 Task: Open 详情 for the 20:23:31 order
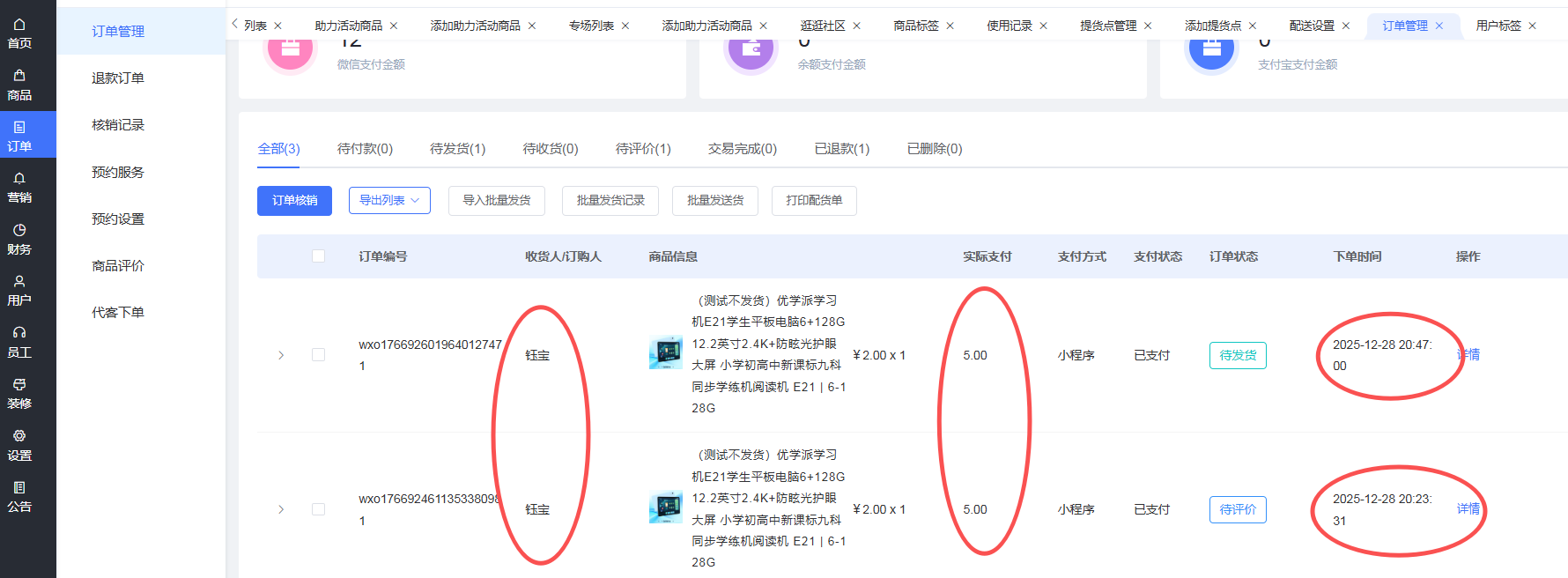(1468, 508)
